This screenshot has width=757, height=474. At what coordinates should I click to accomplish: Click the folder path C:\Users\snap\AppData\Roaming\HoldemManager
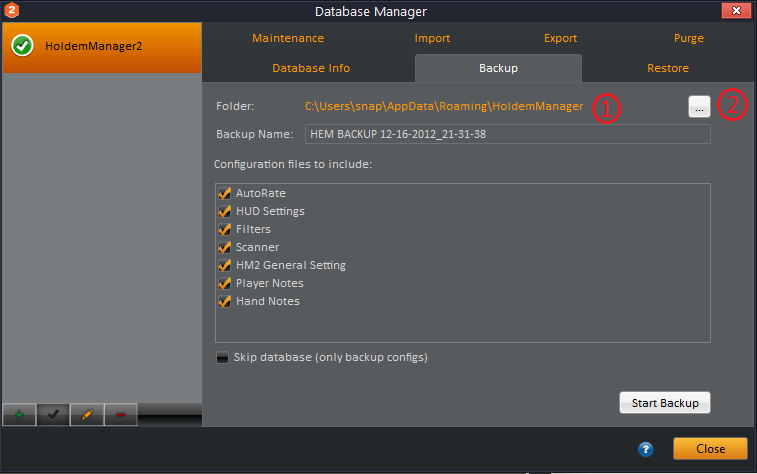coord(444,106)
